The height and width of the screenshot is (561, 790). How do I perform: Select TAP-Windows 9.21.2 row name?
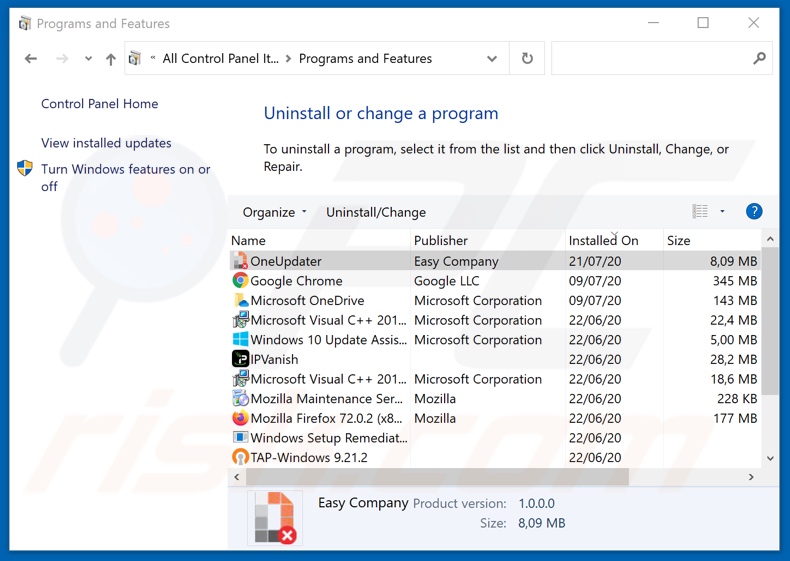(309, 458)
